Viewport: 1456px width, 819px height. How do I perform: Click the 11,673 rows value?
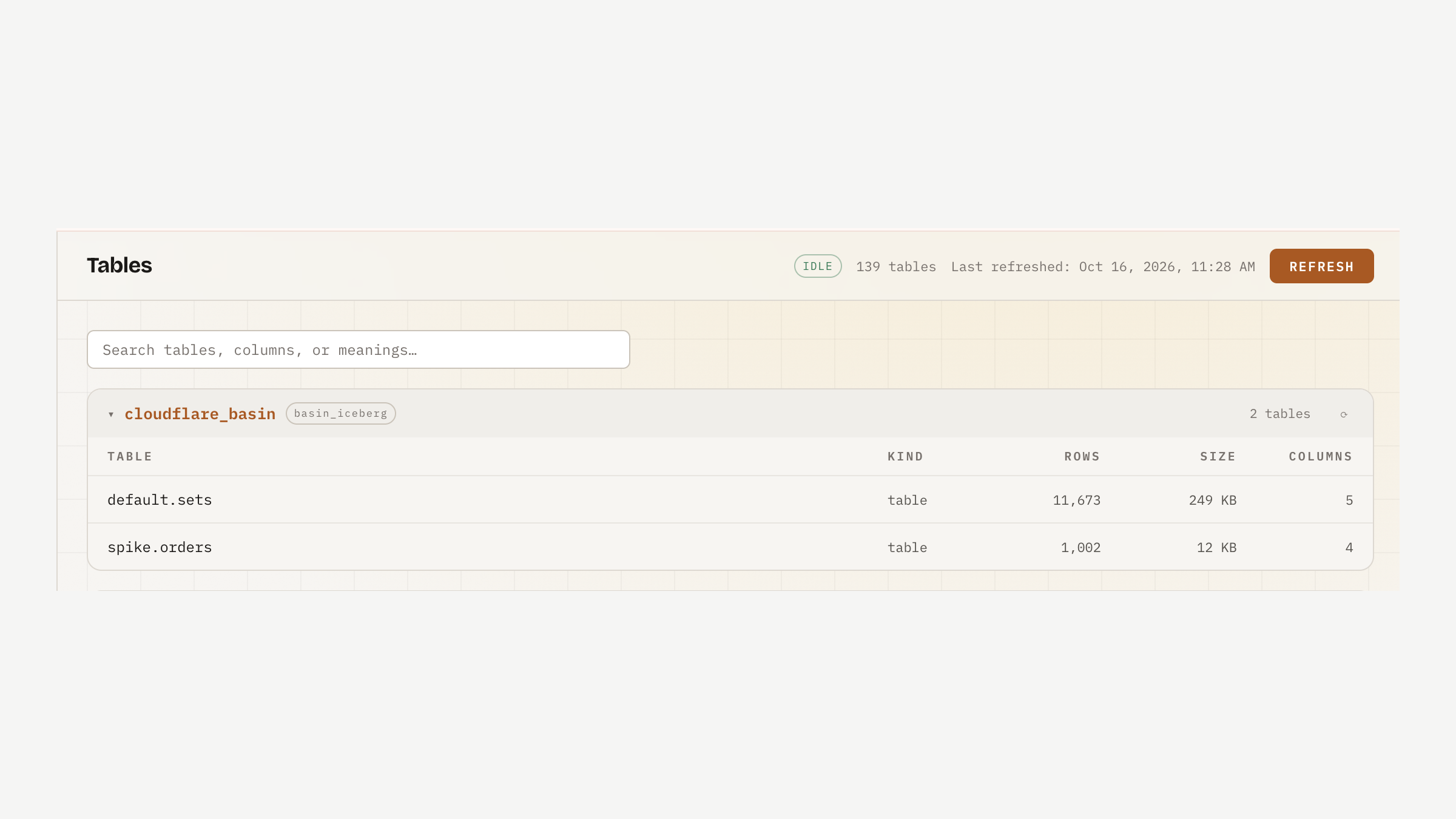(x=1077, y=500)
